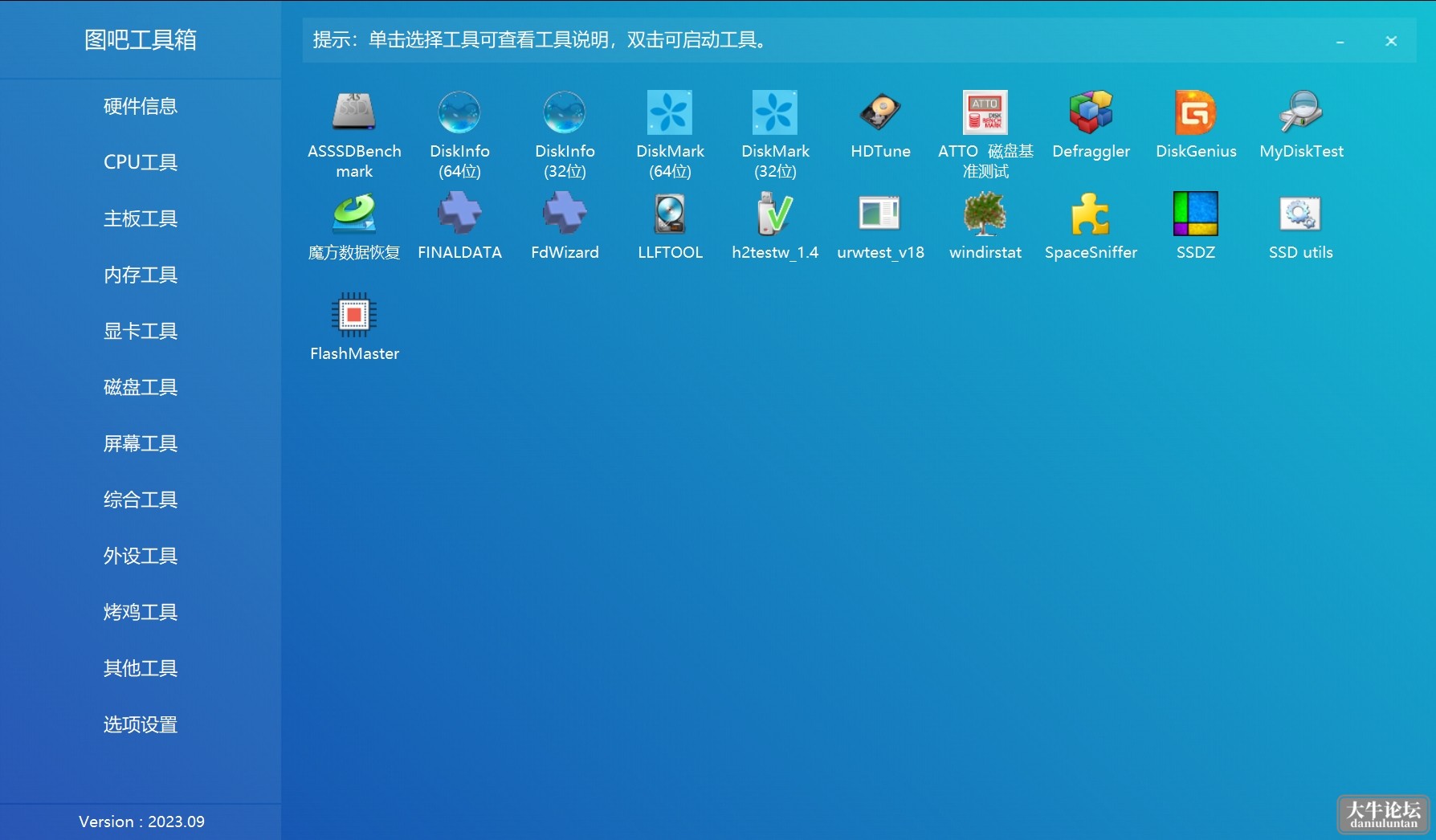Open 选项设置 settings page
This screenshot has height=840, width=1436.
[x=141, y=724]
